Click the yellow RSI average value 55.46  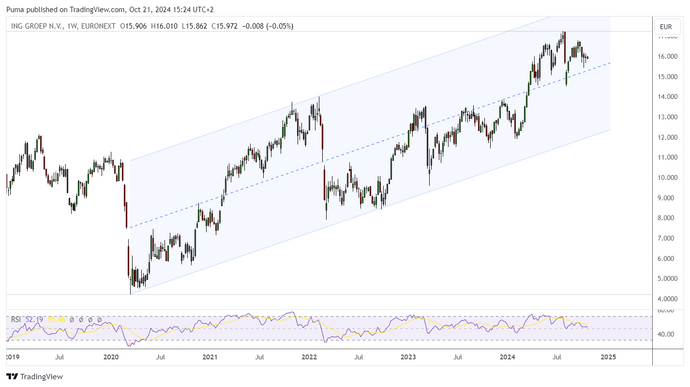56,319
